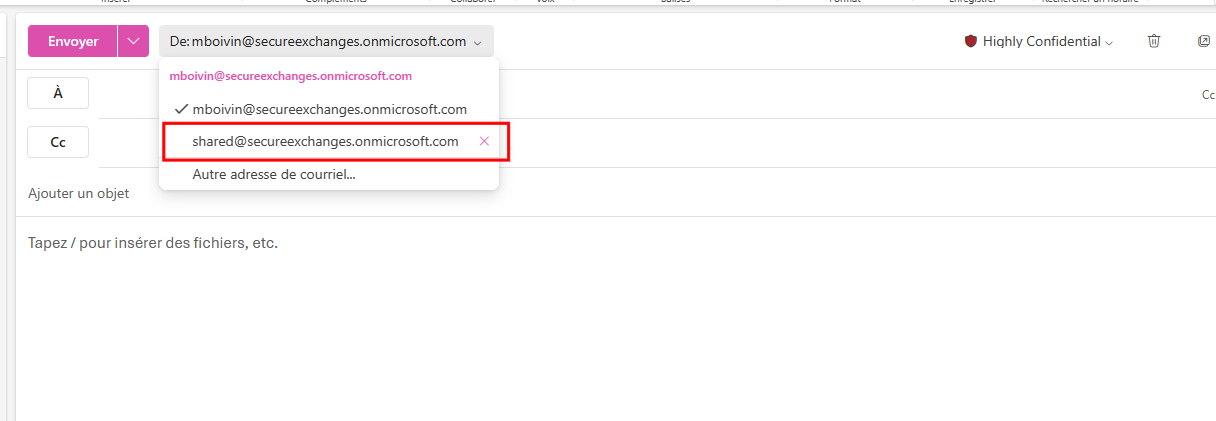Screen dimensions: 1216x421
Task: Select mboivin@secureexchanges.onmicrosoft.com checked sender entry
Action: pos(329,109)
